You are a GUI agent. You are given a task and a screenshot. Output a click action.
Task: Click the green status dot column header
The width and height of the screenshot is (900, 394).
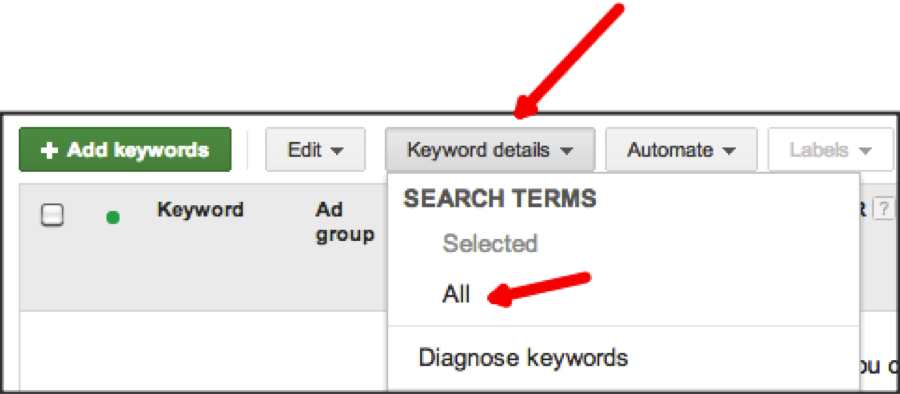click(113, 218)
